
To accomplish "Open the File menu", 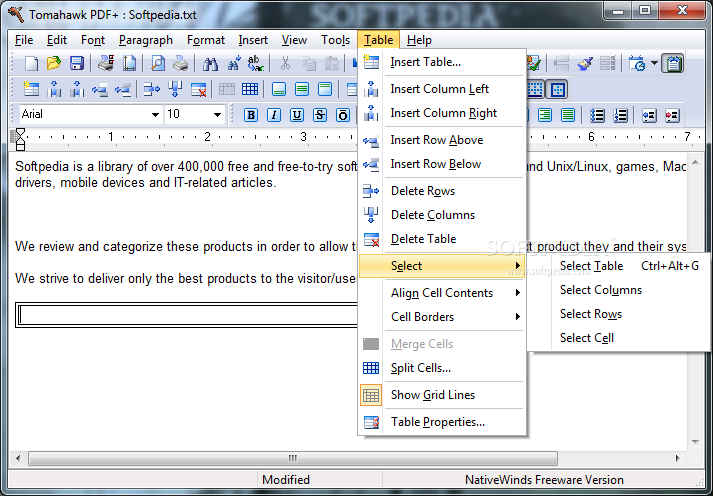I will point(24,40).
